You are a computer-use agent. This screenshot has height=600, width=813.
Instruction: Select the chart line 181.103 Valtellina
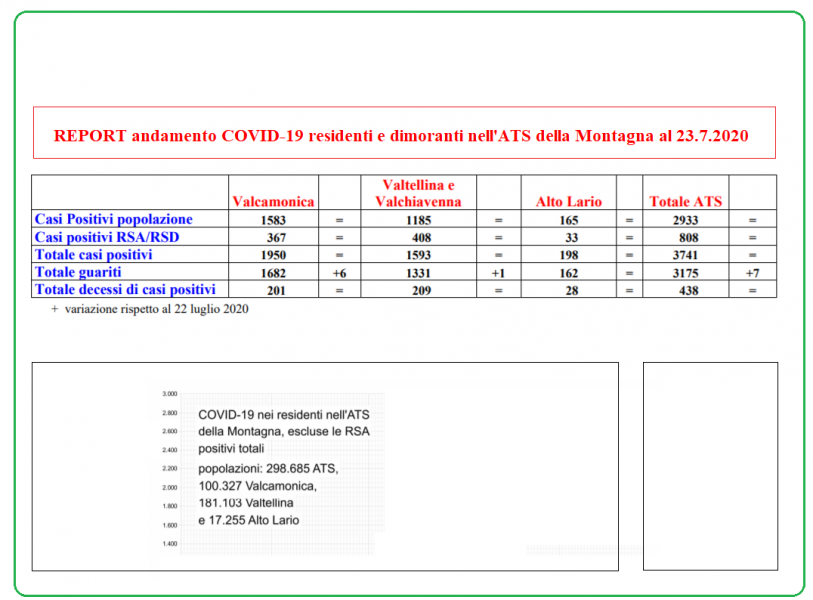(246, 503)
